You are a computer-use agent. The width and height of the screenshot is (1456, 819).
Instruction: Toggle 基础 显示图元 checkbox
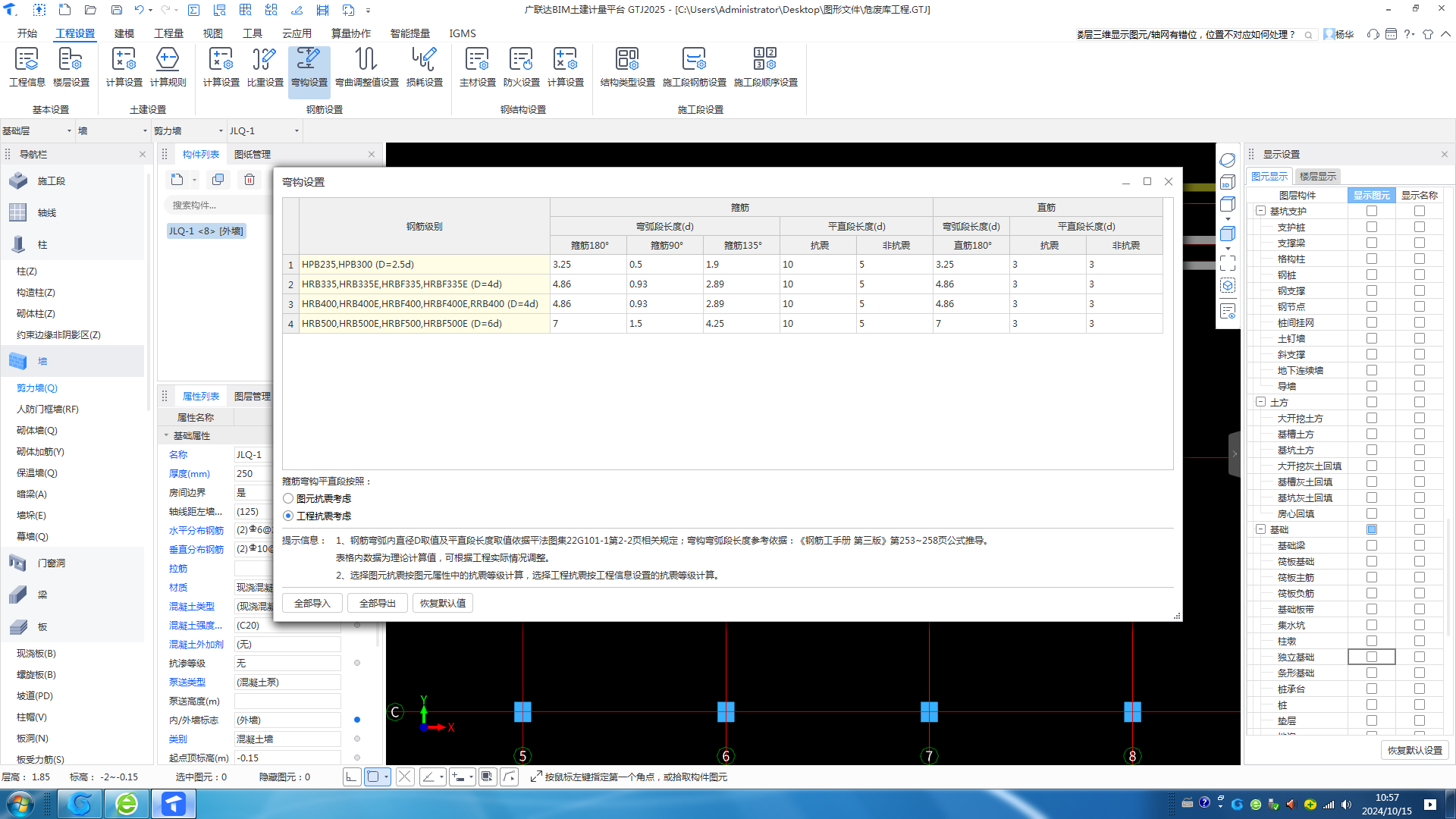pos(1371,530)
